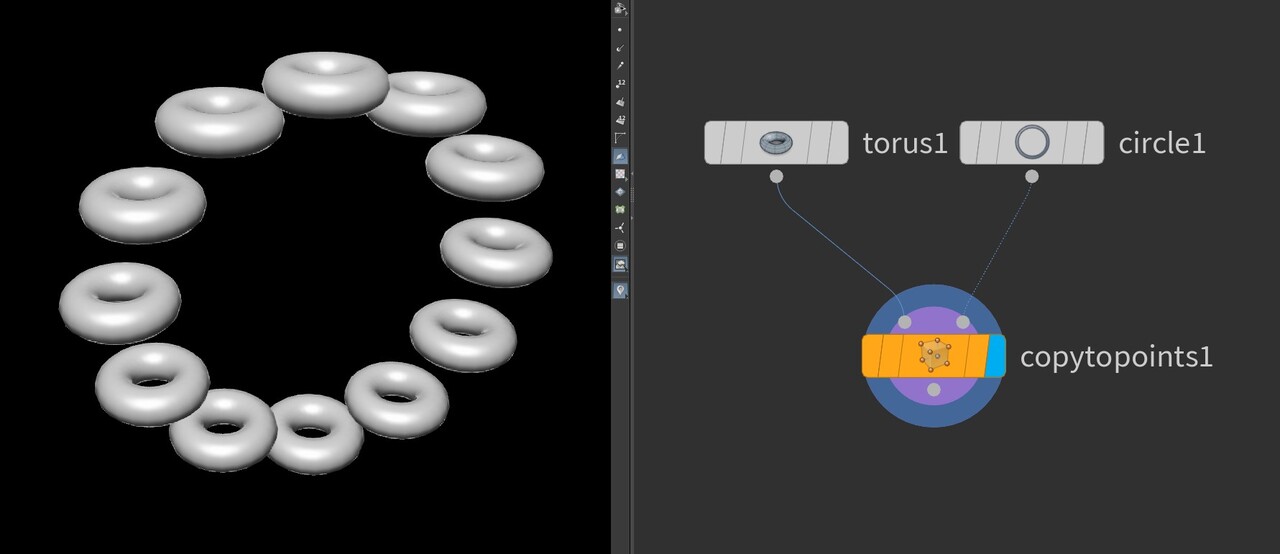This screenshot has height=554, width=1280.
Task: Select the torus1 node by its icon
Action: pos(775,143)
